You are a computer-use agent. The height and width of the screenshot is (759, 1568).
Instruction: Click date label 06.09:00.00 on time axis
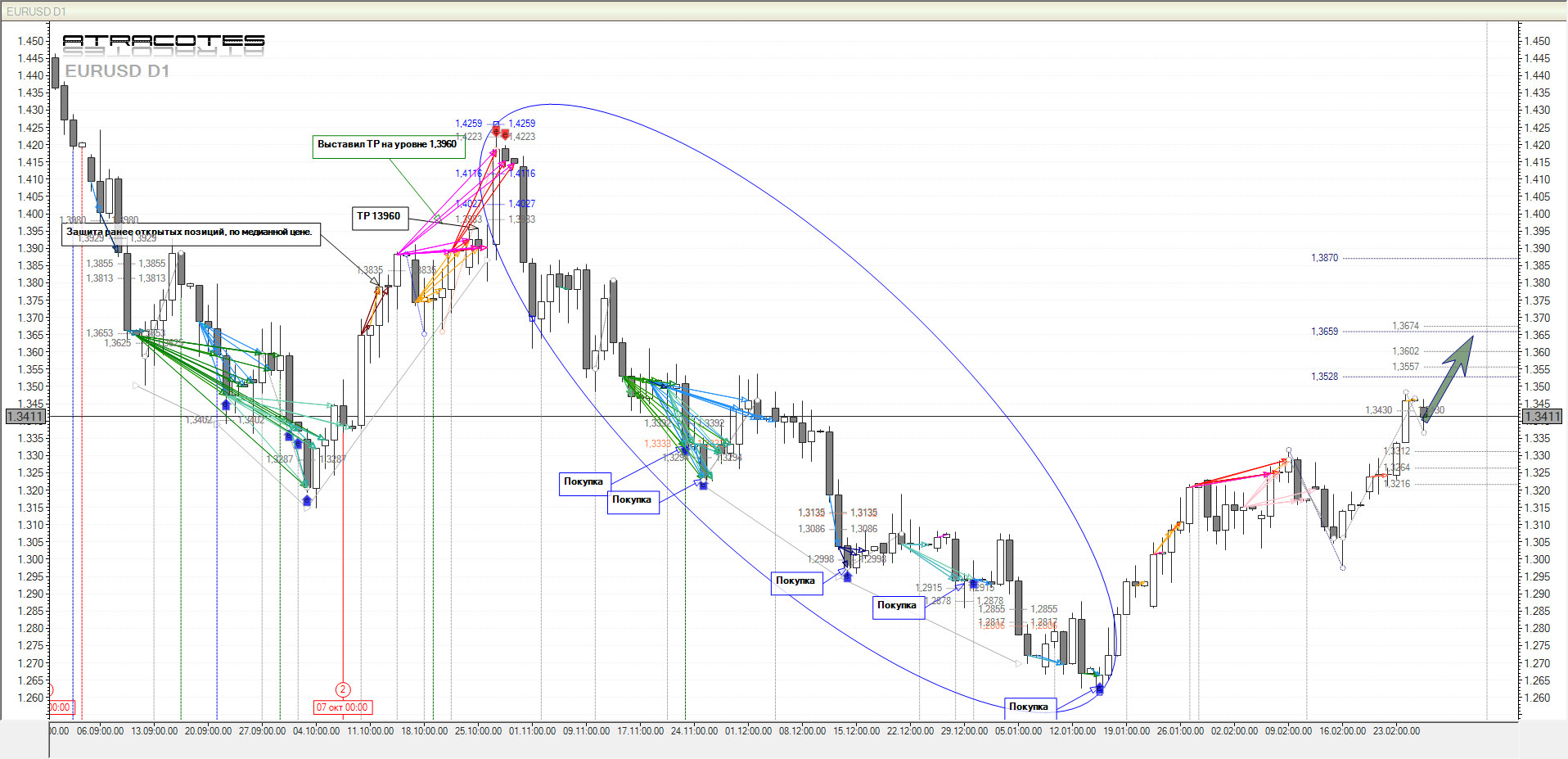[100, 731]
